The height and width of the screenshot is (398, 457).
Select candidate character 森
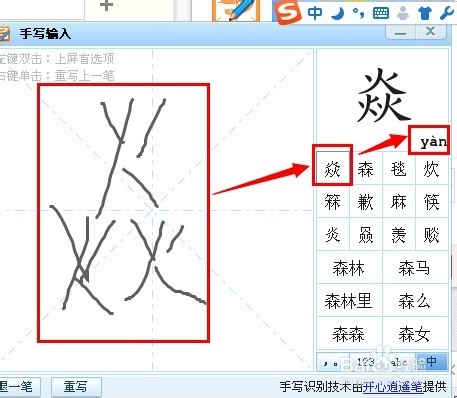tap(365, 169)
